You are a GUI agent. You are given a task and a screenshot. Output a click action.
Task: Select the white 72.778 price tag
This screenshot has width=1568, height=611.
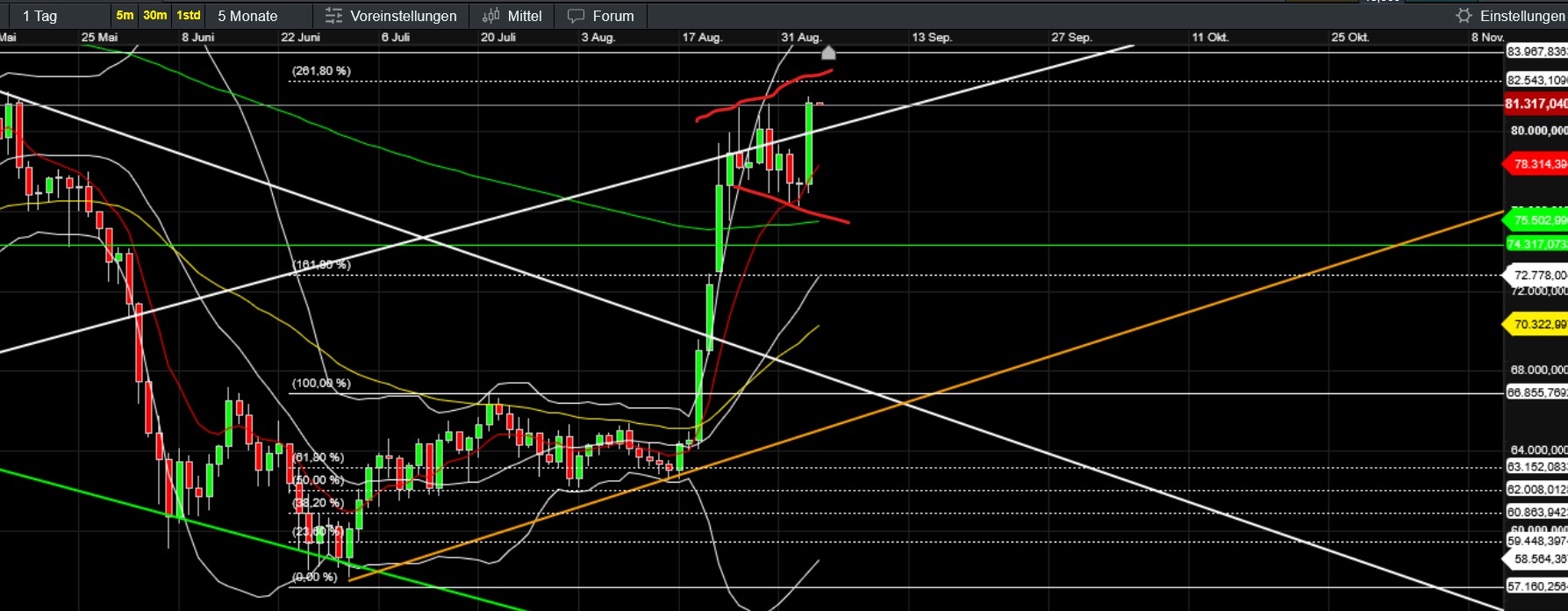[1536, 276]
